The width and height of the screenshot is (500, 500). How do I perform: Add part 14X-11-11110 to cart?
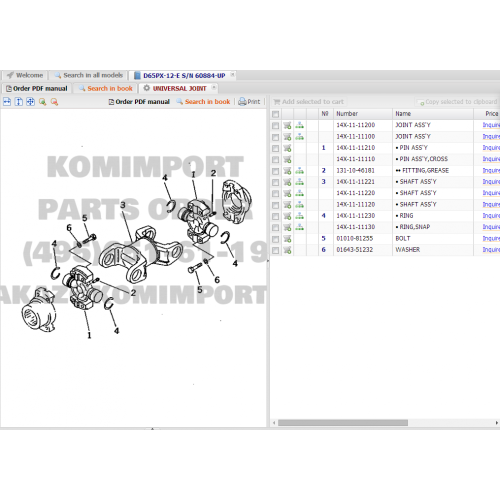[x=287, y=159]
